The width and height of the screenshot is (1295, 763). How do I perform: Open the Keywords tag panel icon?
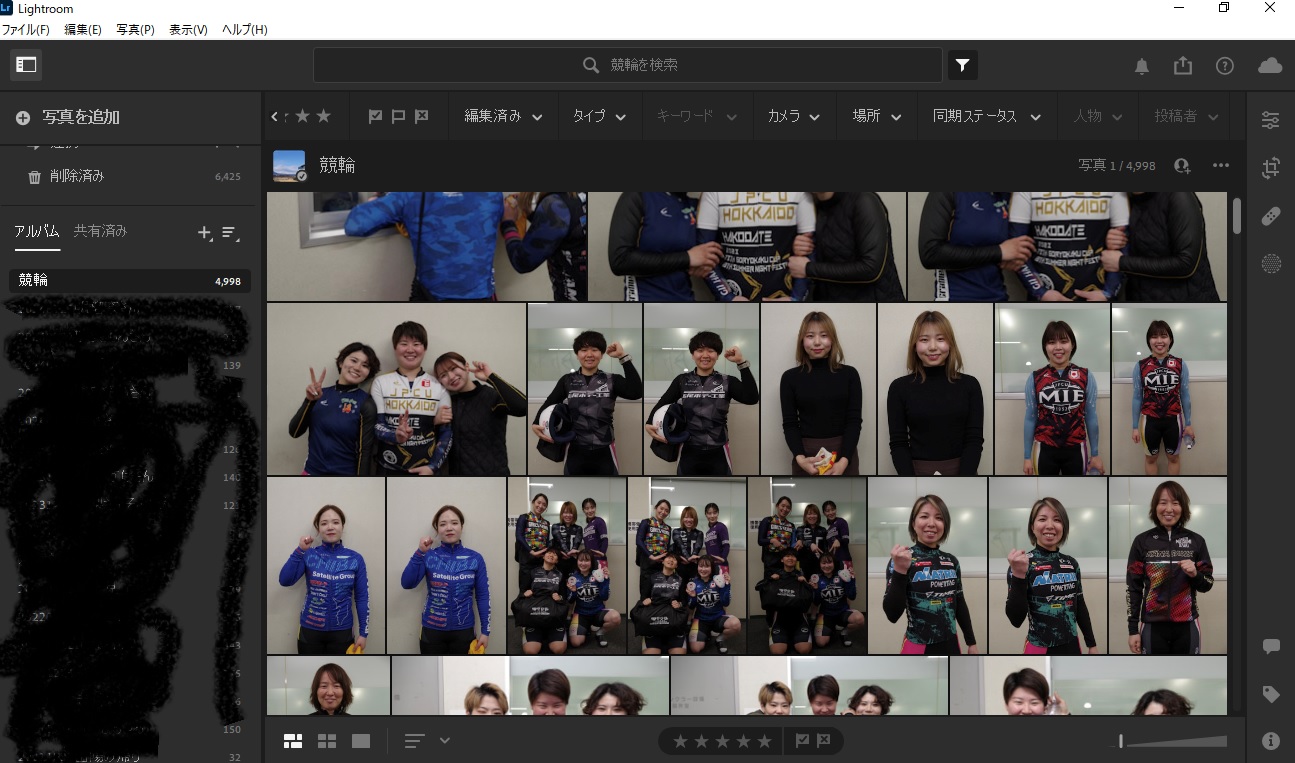[x=1270, y=694]
